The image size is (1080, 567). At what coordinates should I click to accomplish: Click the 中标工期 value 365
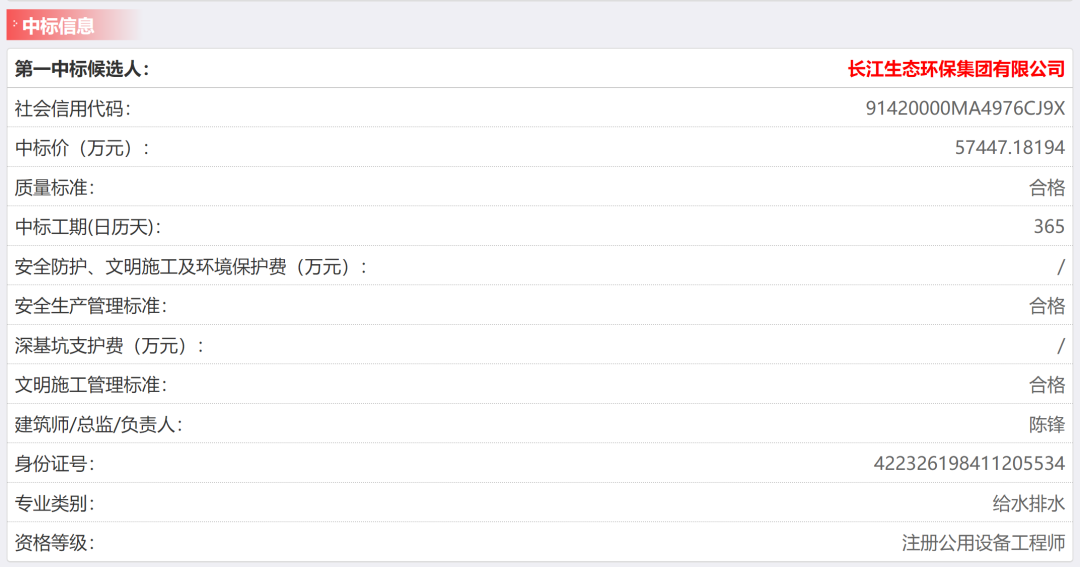(x=1049, y=227)
